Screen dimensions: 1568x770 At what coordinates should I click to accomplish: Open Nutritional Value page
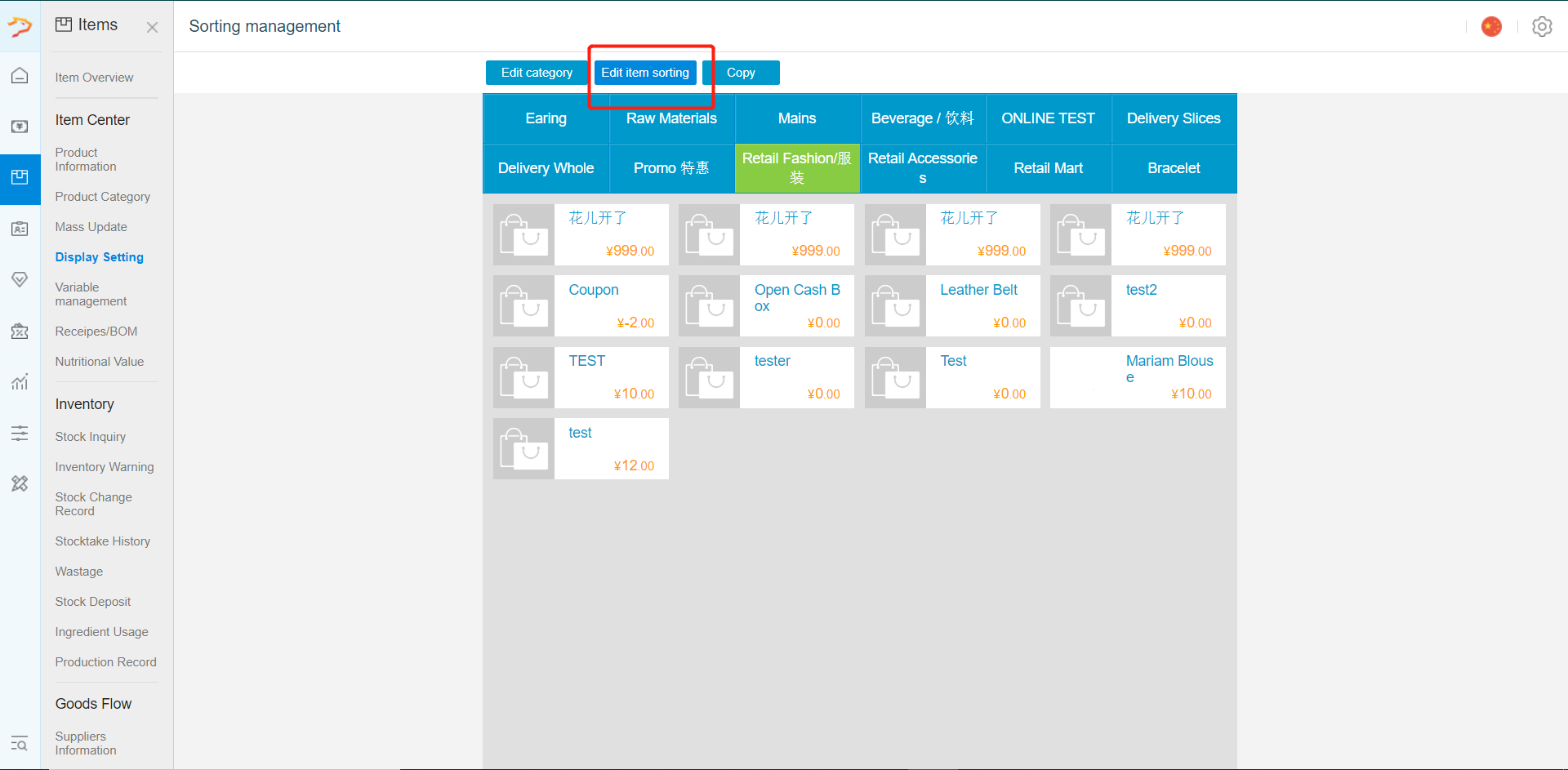(x=100, y=362)
